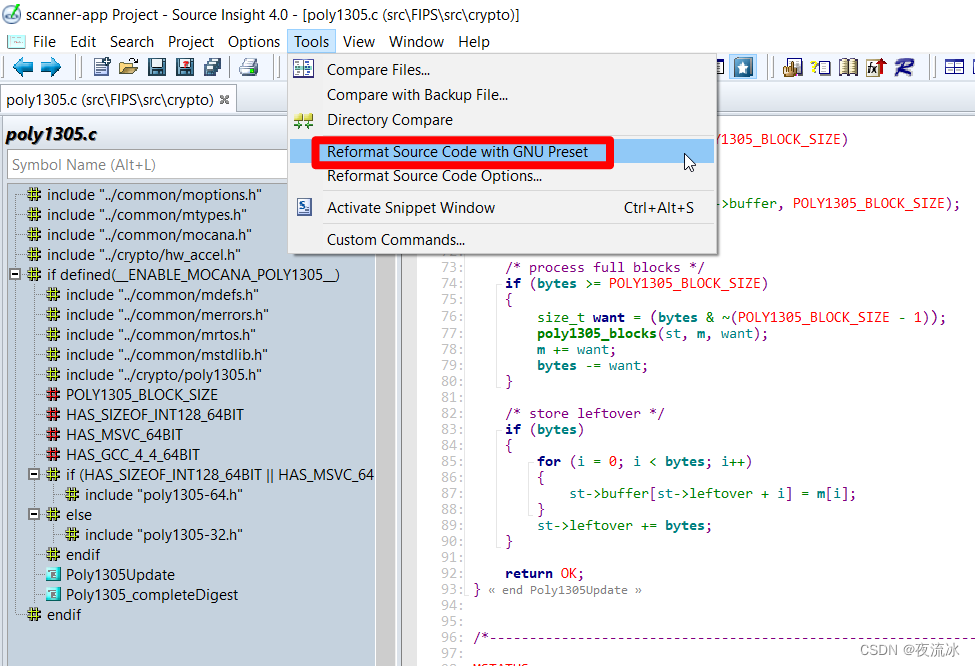
Task: Select include "../common/moptions.h" symbol
Action: tap(154, 195)
